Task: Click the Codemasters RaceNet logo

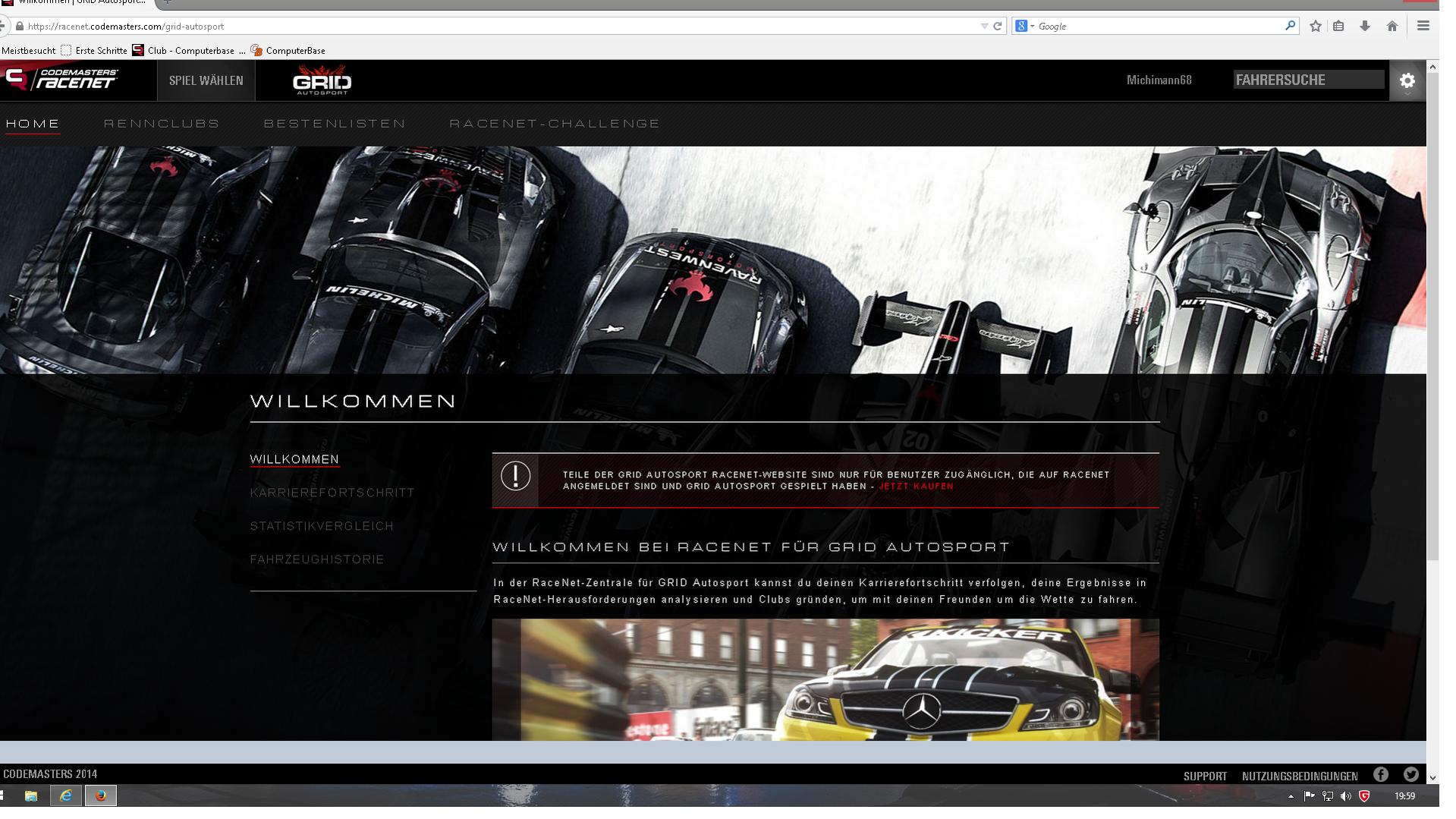Action: tap(61, 79)
